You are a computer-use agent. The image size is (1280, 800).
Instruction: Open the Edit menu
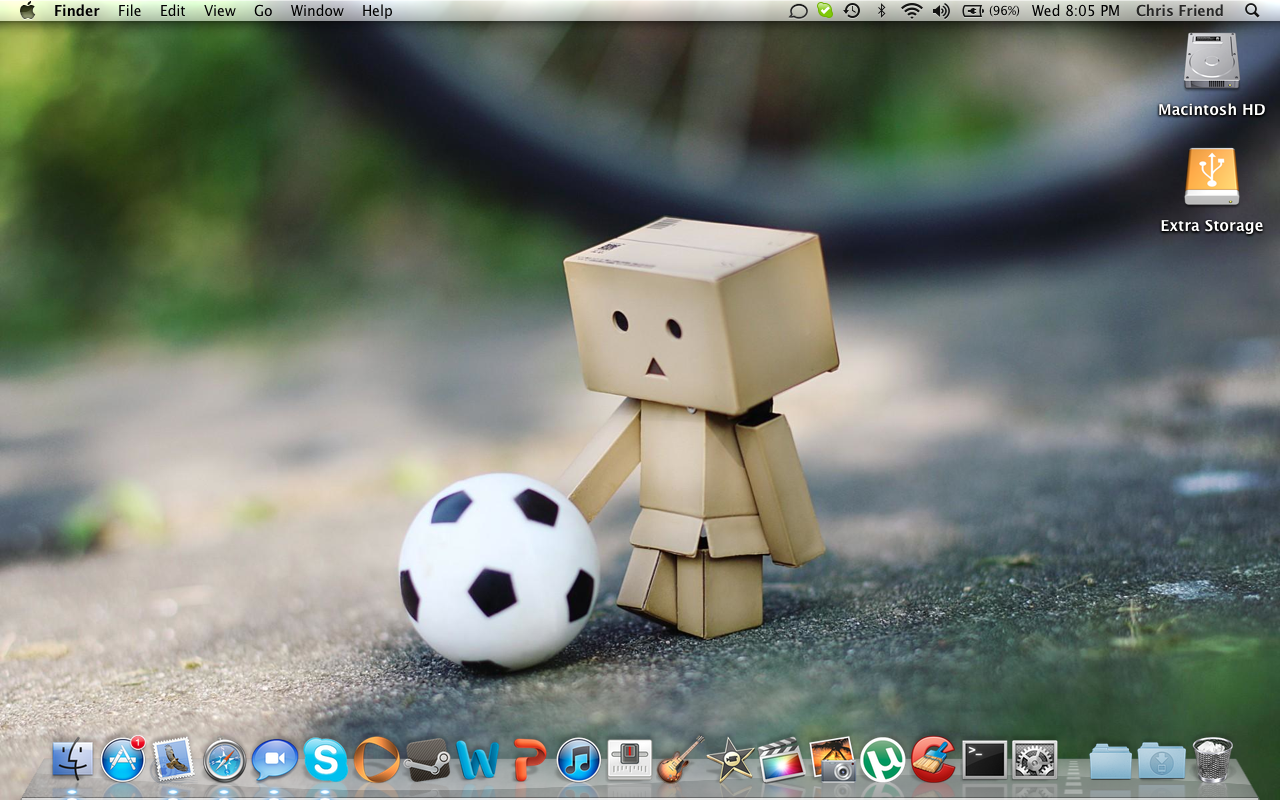pos(173,11)
